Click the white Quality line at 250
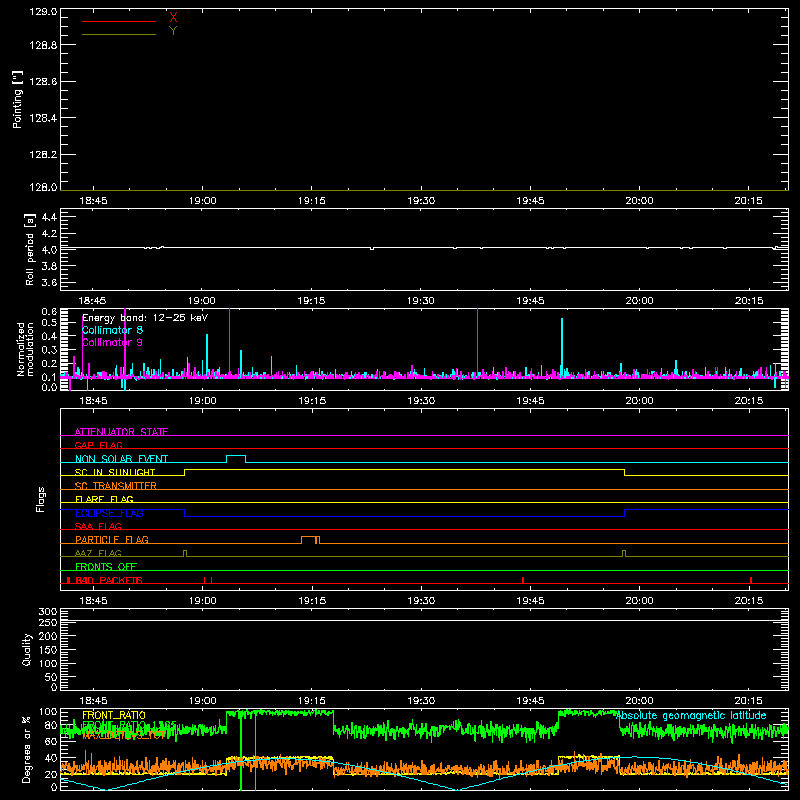800x800 pixels. pos(424,620)
